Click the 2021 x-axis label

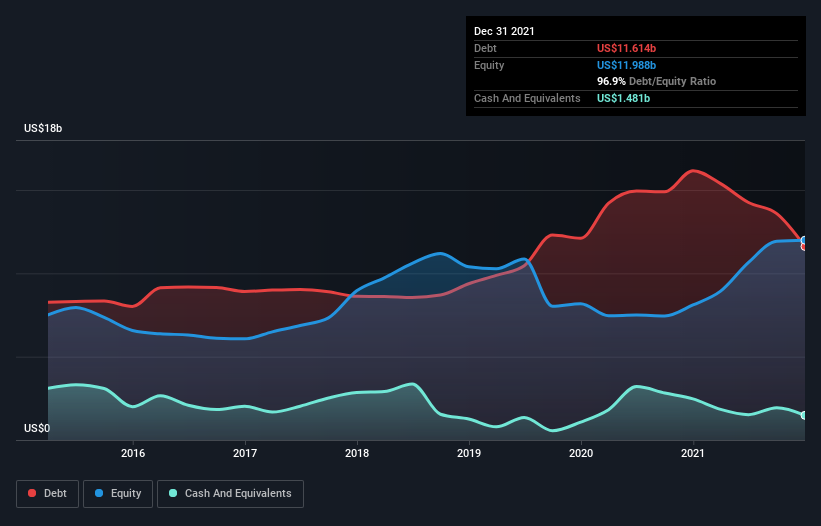pyautogui.click(x=693, y=453)
